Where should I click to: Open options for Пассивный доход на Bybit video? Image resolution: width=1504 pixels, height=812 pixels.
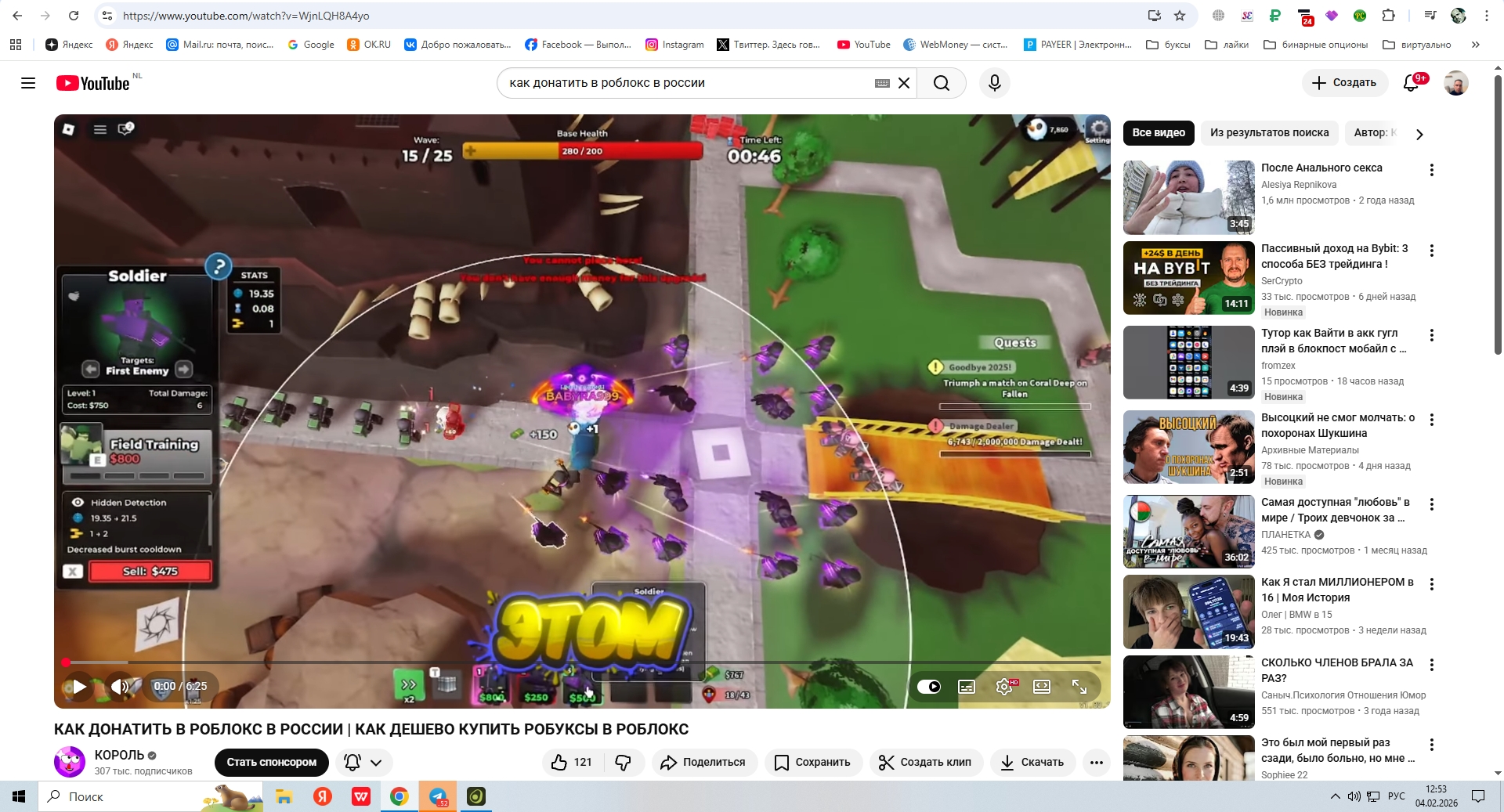point(1432,251)
